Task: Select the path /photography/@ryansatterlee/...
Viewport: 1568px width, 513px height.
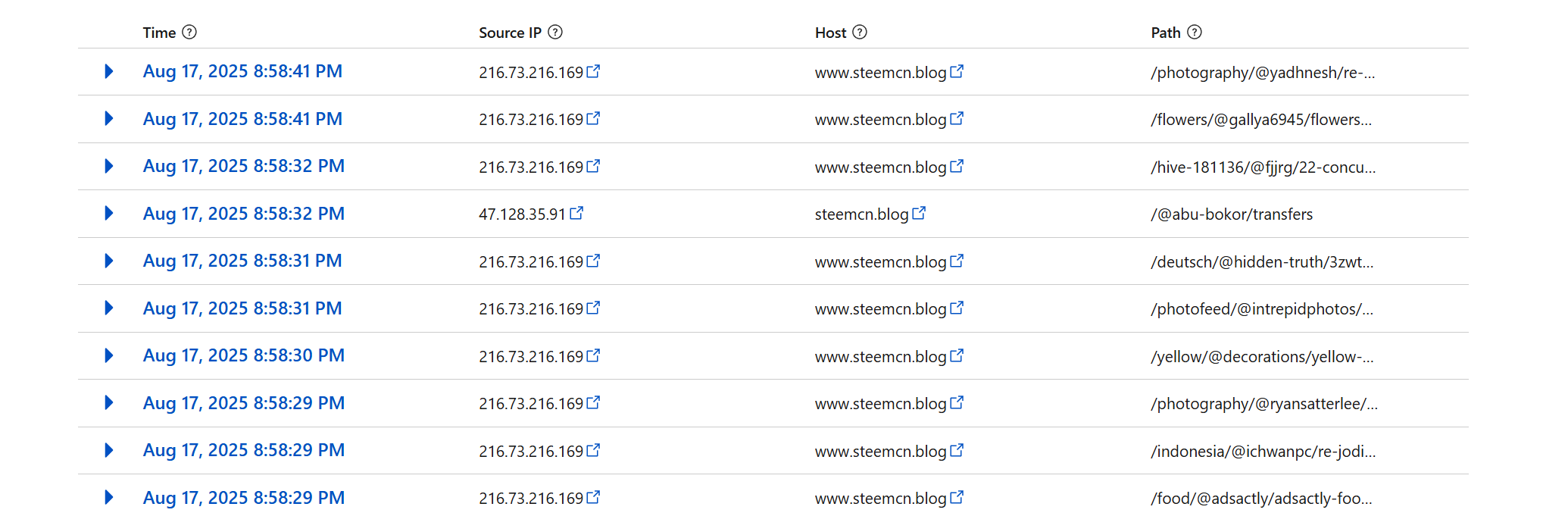Action: 1264,404
